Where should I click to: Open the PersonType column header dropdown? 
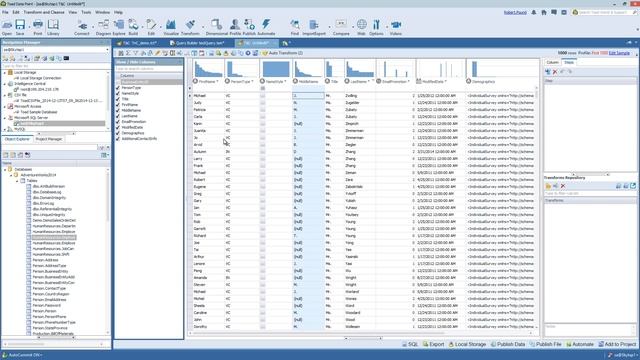pyautogui.click(x=251, y=82)
